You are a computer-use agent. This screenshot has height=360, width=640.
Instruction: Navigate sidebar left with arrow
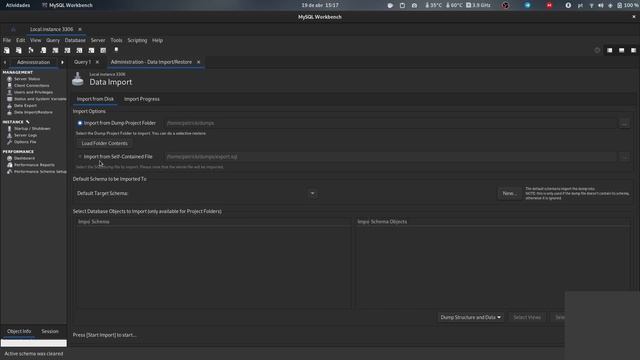point(5,62)
